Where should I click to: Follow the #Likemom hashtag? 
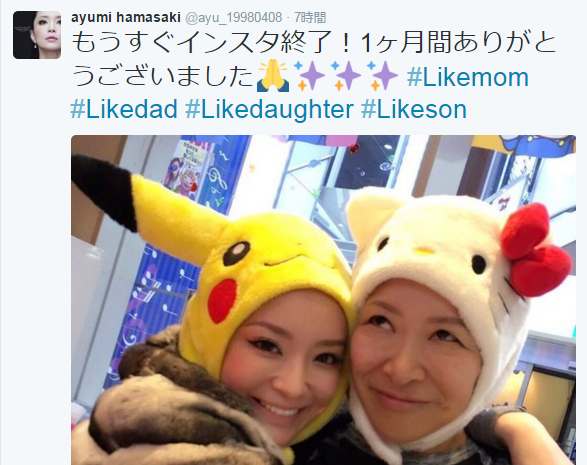[x=468, y=77]
